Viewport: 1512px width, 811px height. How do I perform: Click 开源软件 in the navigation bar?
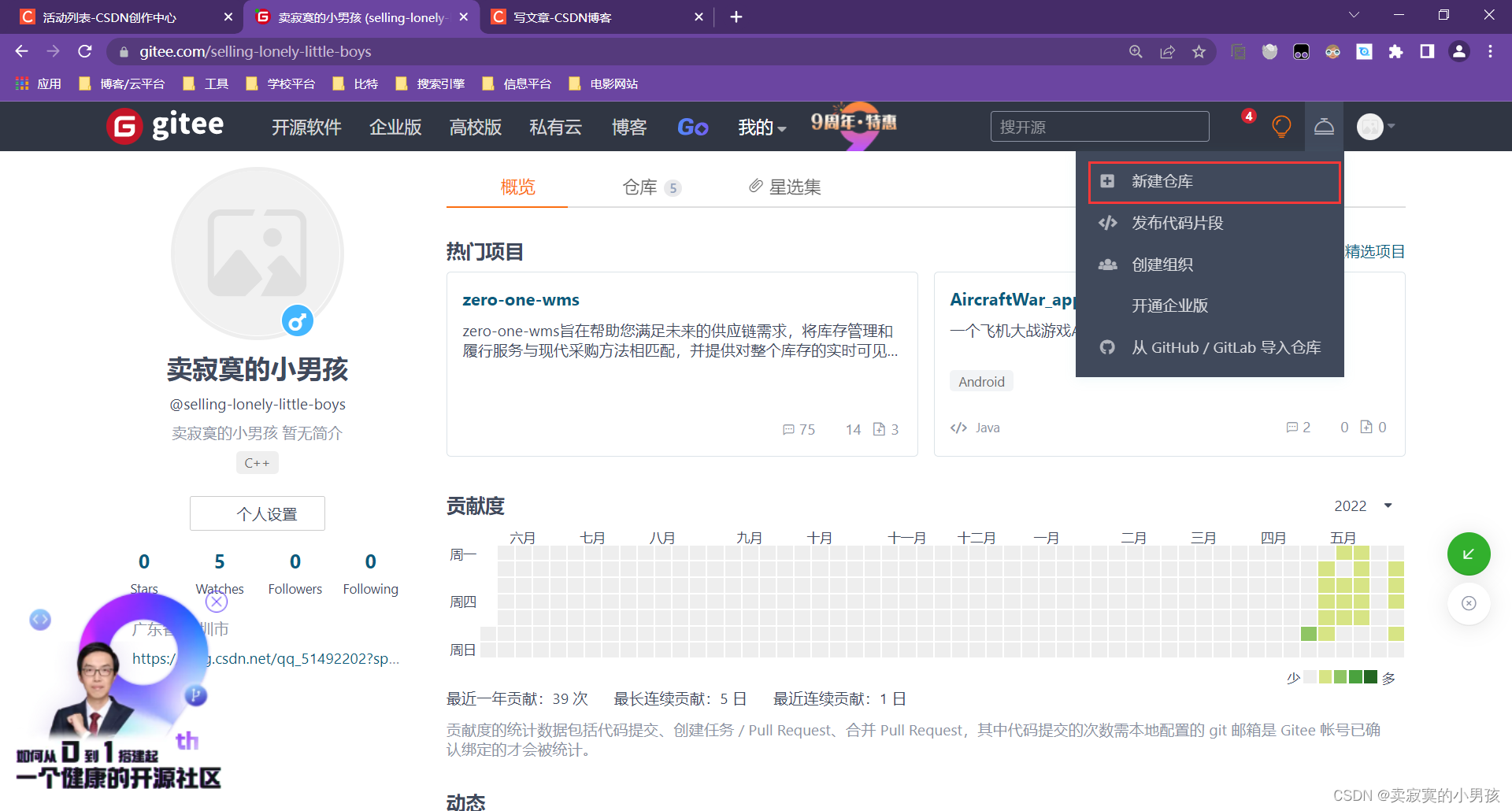click(x=306, y=127)
